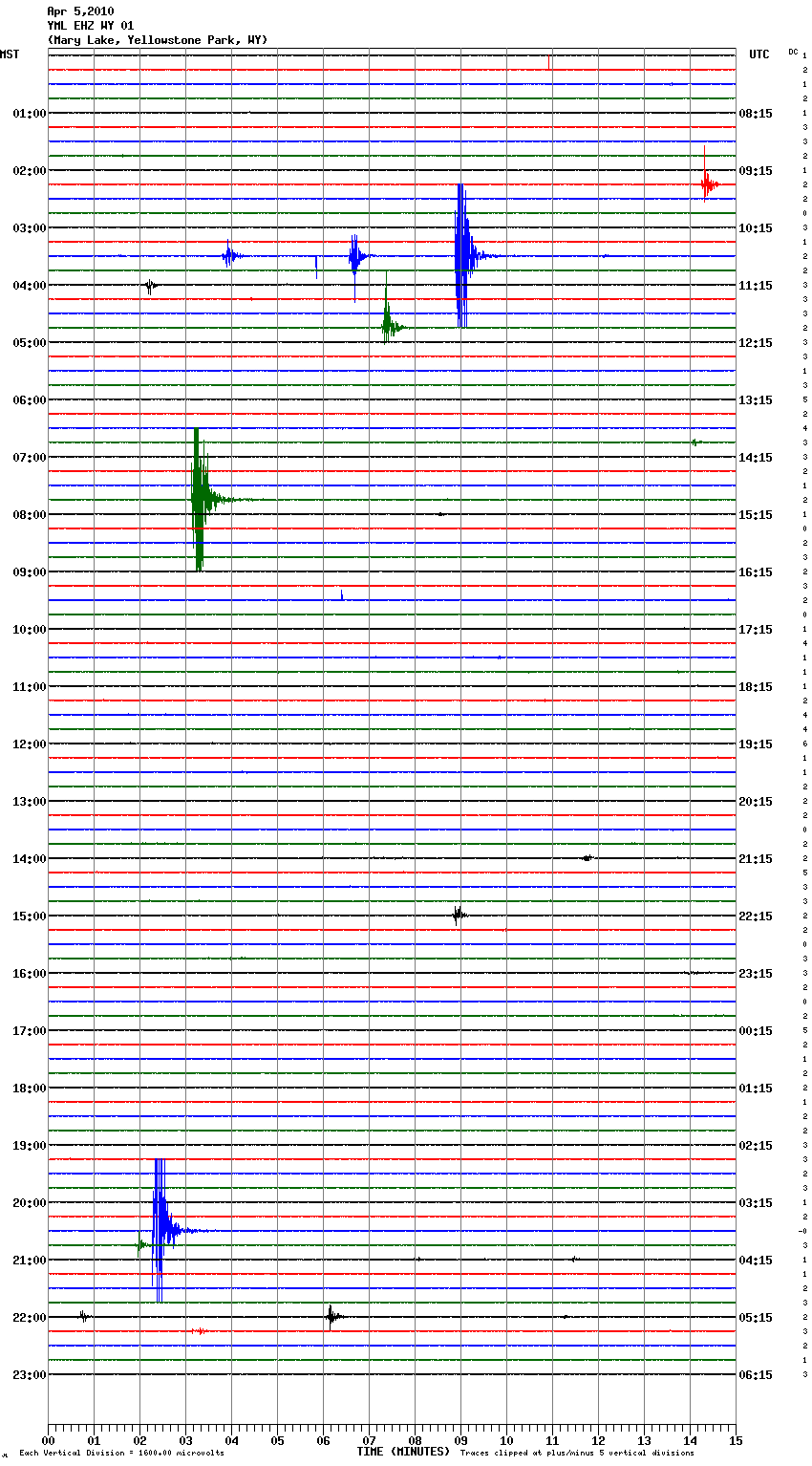Click the 23:15 UTC time label

pyautogui.click(x=756, y=974)
